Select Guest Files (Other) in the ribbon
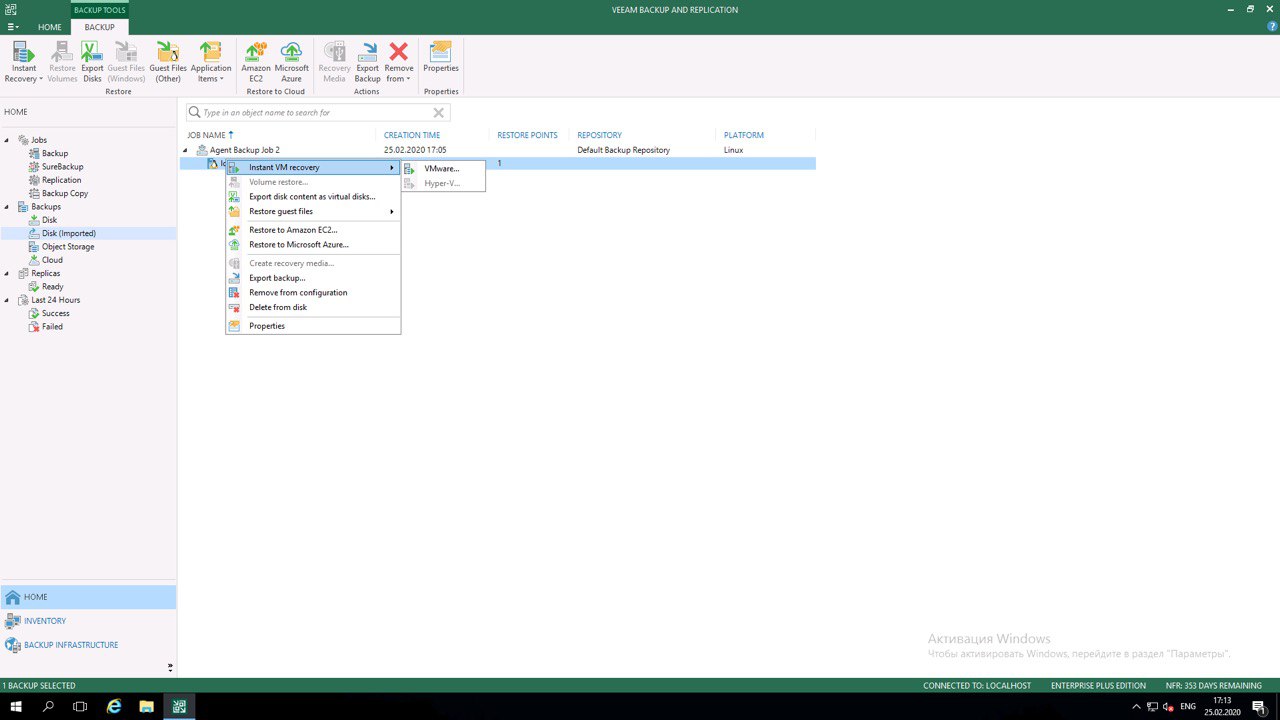 point(168,63)
